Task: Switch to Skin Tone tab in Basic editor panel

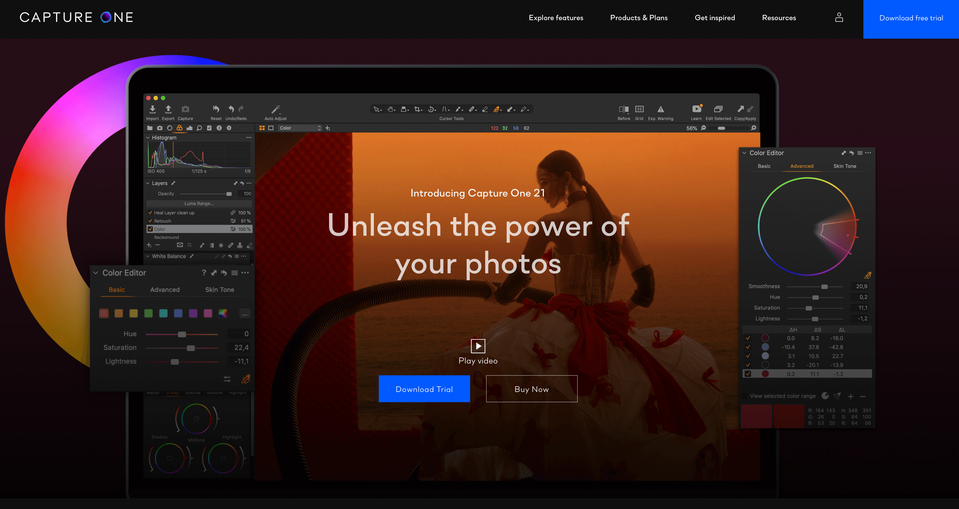Action: [x=220, y=290]
